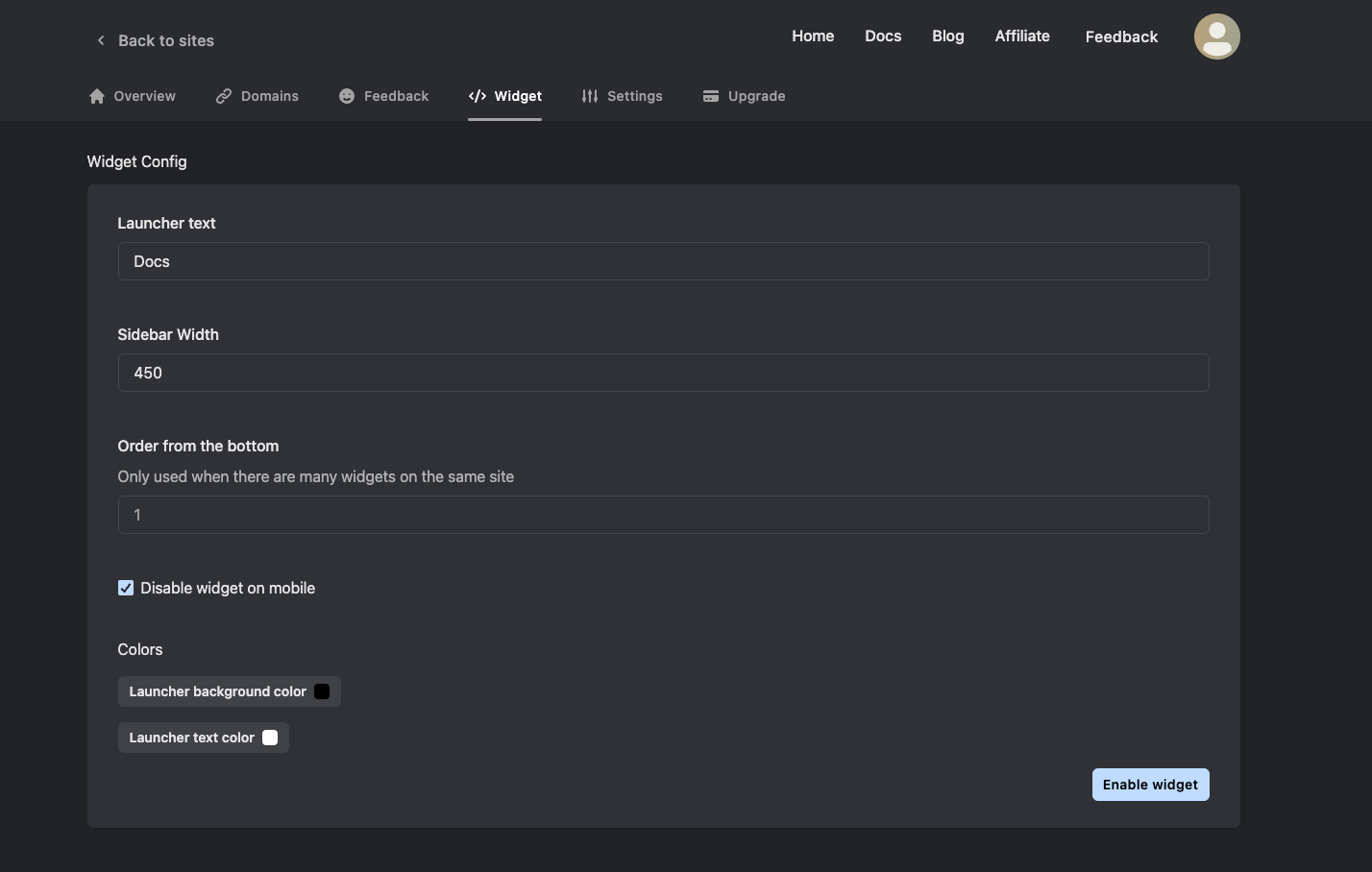This screenshot has width=1372, height=872.
Task: Open the Upgrade tab
Action: click(x=756, y=96)
